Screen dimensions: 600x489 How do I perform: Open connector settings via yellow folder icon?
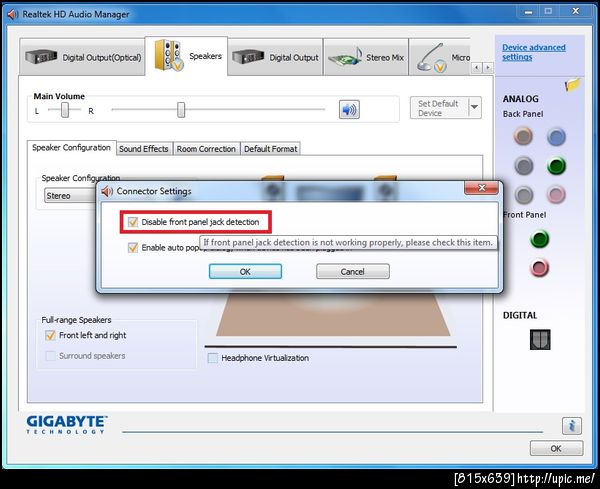click(x=572, y=85)
